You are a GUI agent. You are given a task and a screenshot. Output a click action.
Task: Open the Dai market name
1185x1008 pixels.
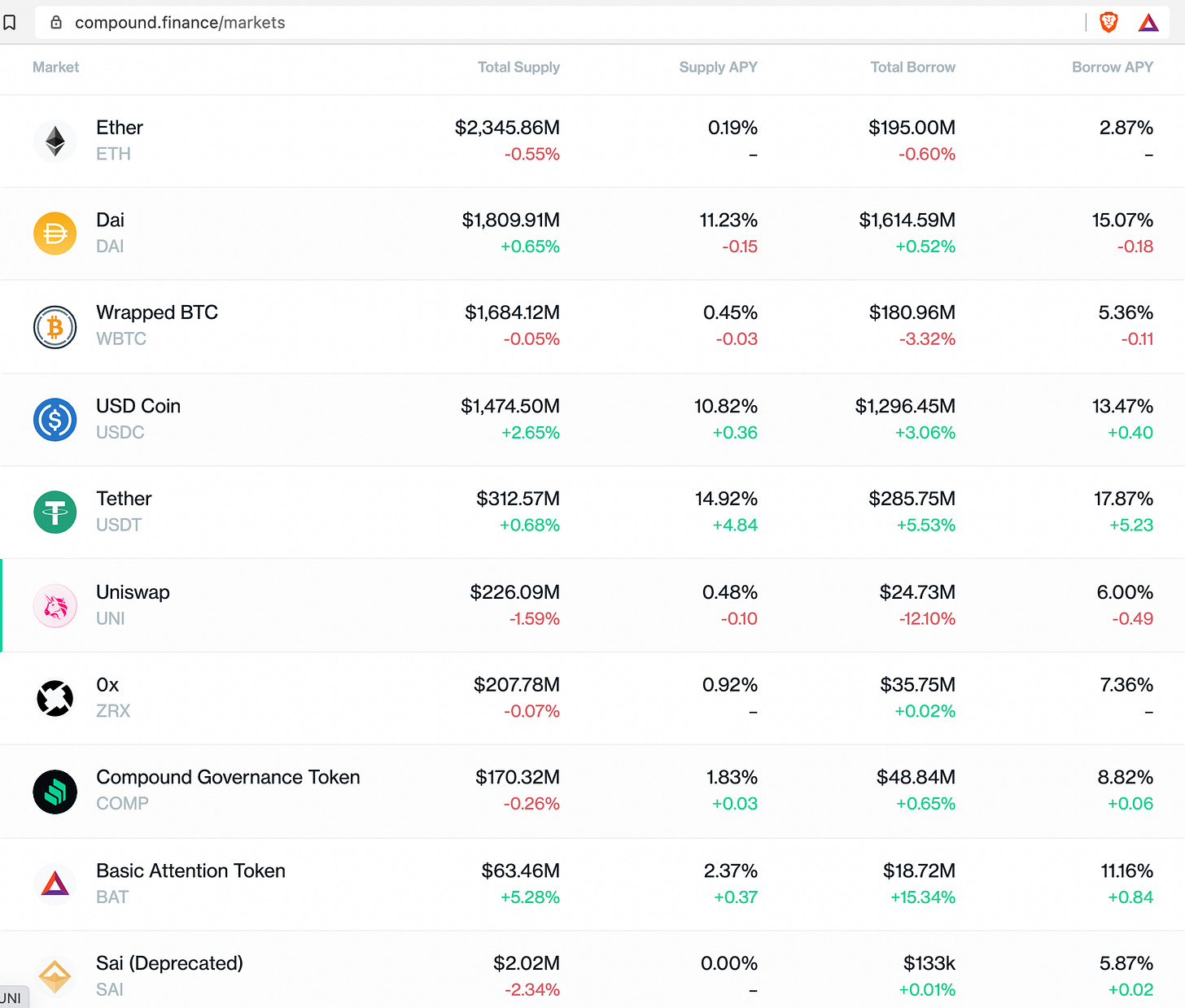110,220
